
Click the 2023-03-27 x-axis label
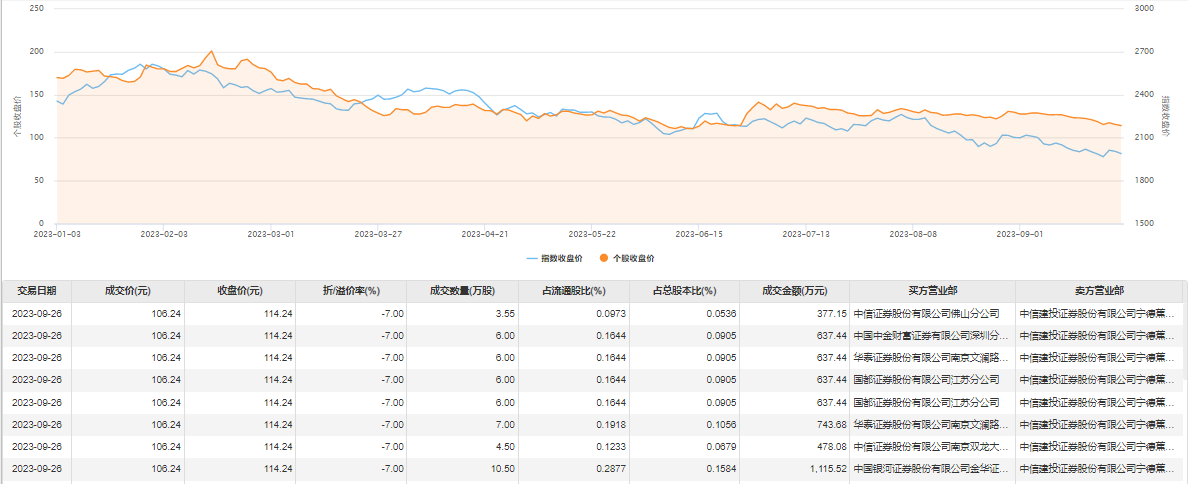[378, 234]
